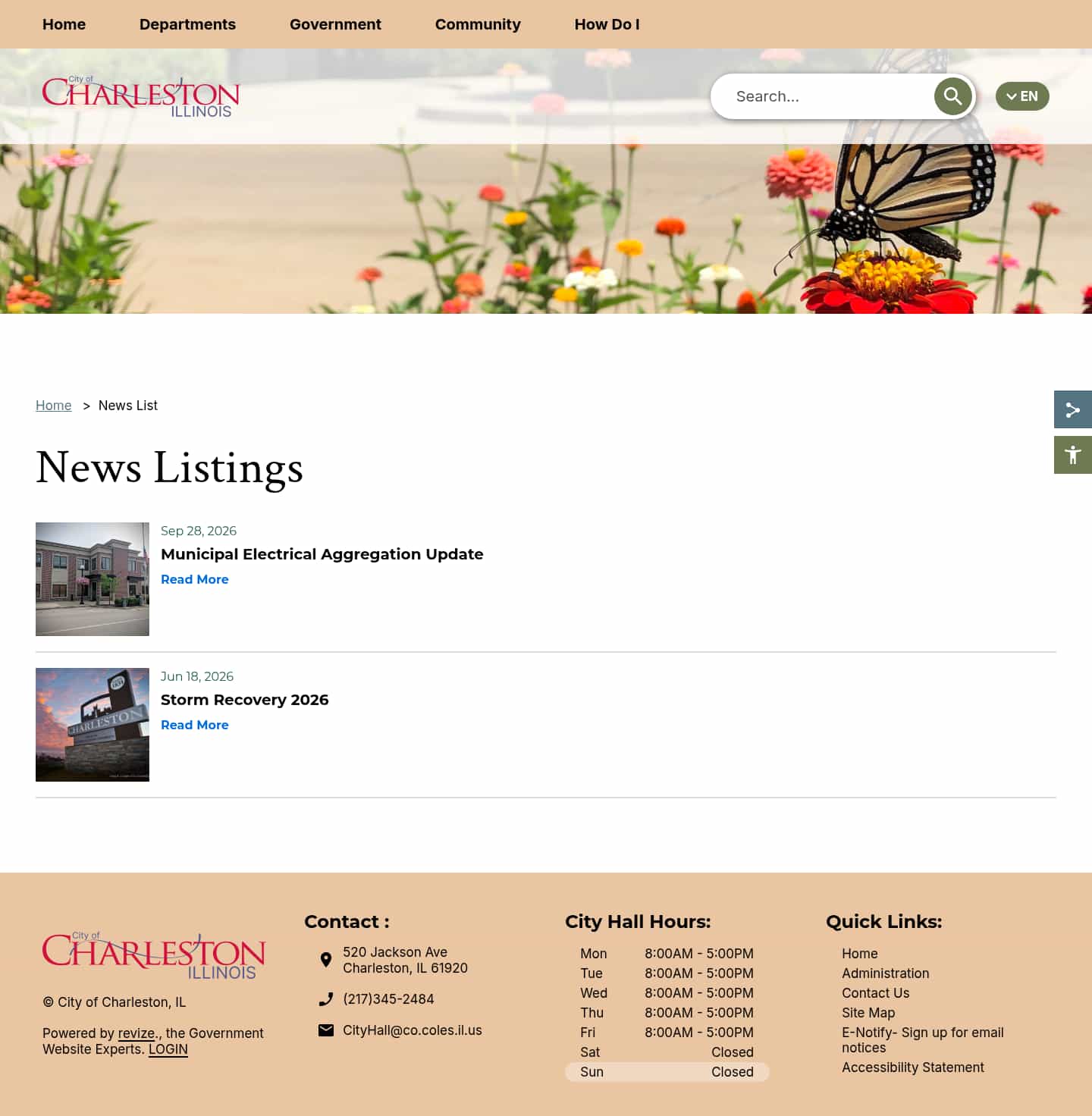The image size is (1092, 1116).
Task: Click the green search magnifier button
Action: point(952,96)
